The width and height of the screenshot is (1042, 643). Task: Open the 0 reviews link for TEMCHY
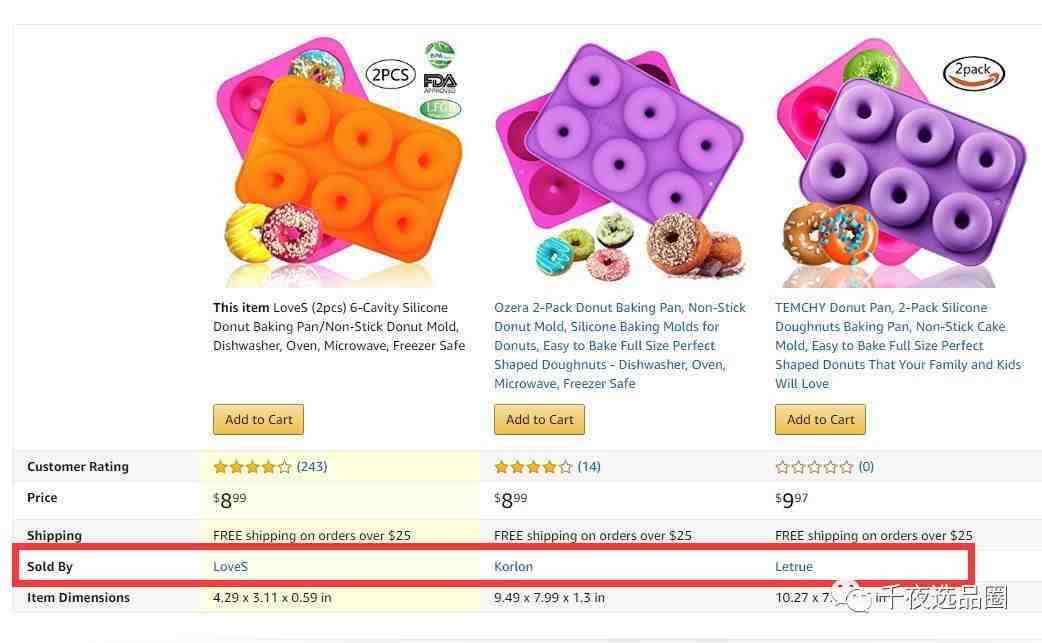[866, 466]
